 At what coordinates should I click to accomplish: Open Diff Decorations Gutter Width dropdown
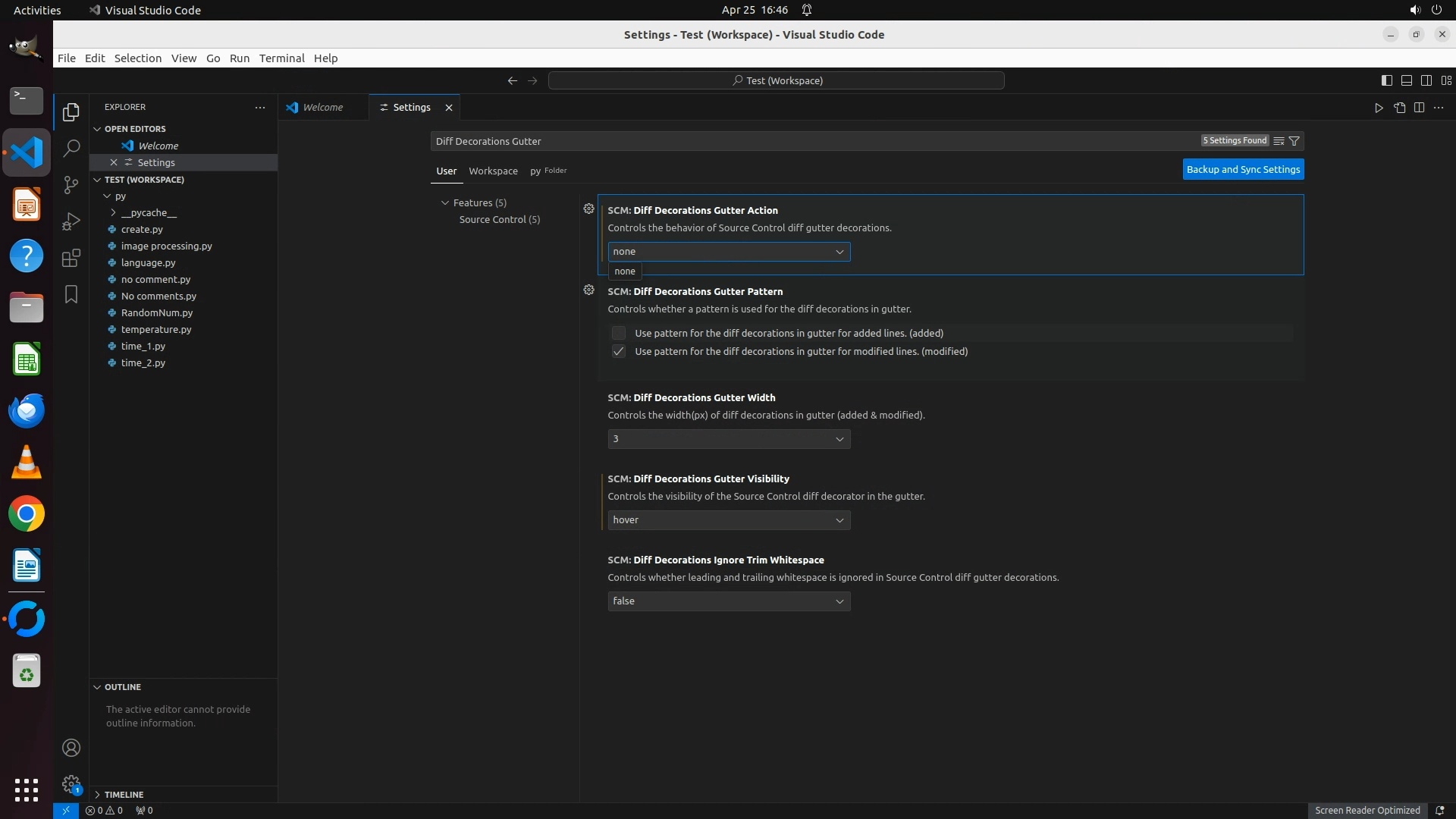(x=728, y=439)
